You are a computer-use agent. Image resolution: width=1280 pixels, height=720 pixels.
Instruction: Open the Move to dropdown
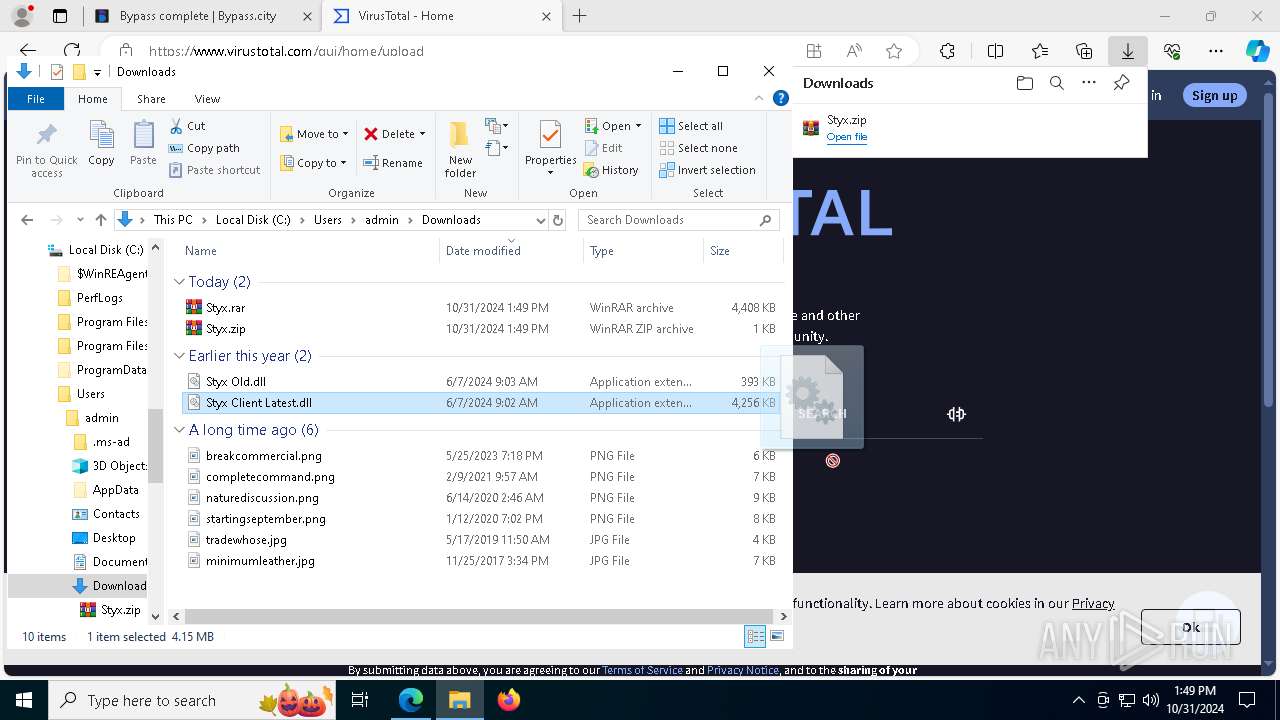pyautogui.click(x=314, y=134)
